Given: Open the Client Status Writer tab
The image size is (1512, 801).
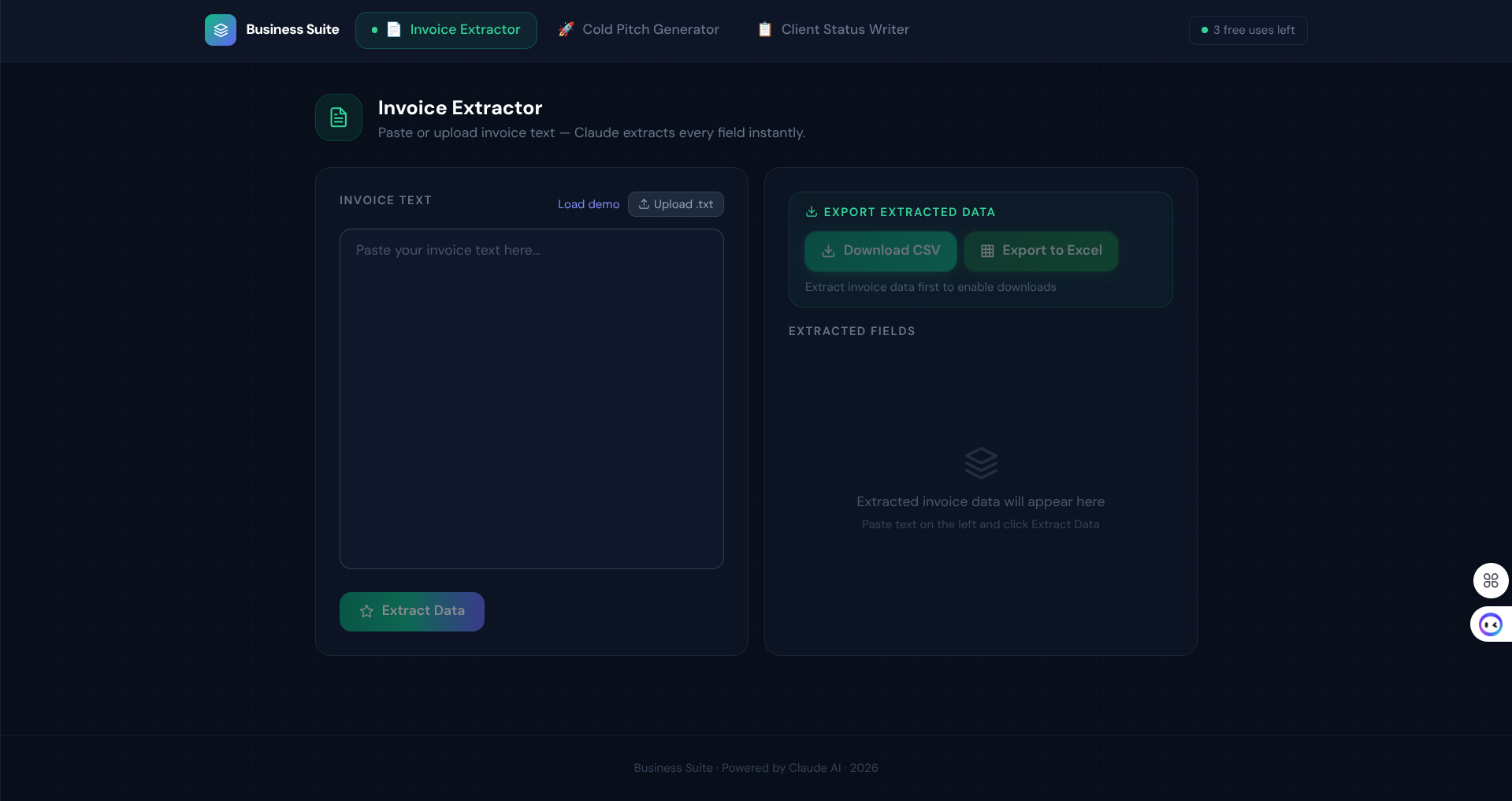Looking at the screenshot, I should (x=834, y=30).
